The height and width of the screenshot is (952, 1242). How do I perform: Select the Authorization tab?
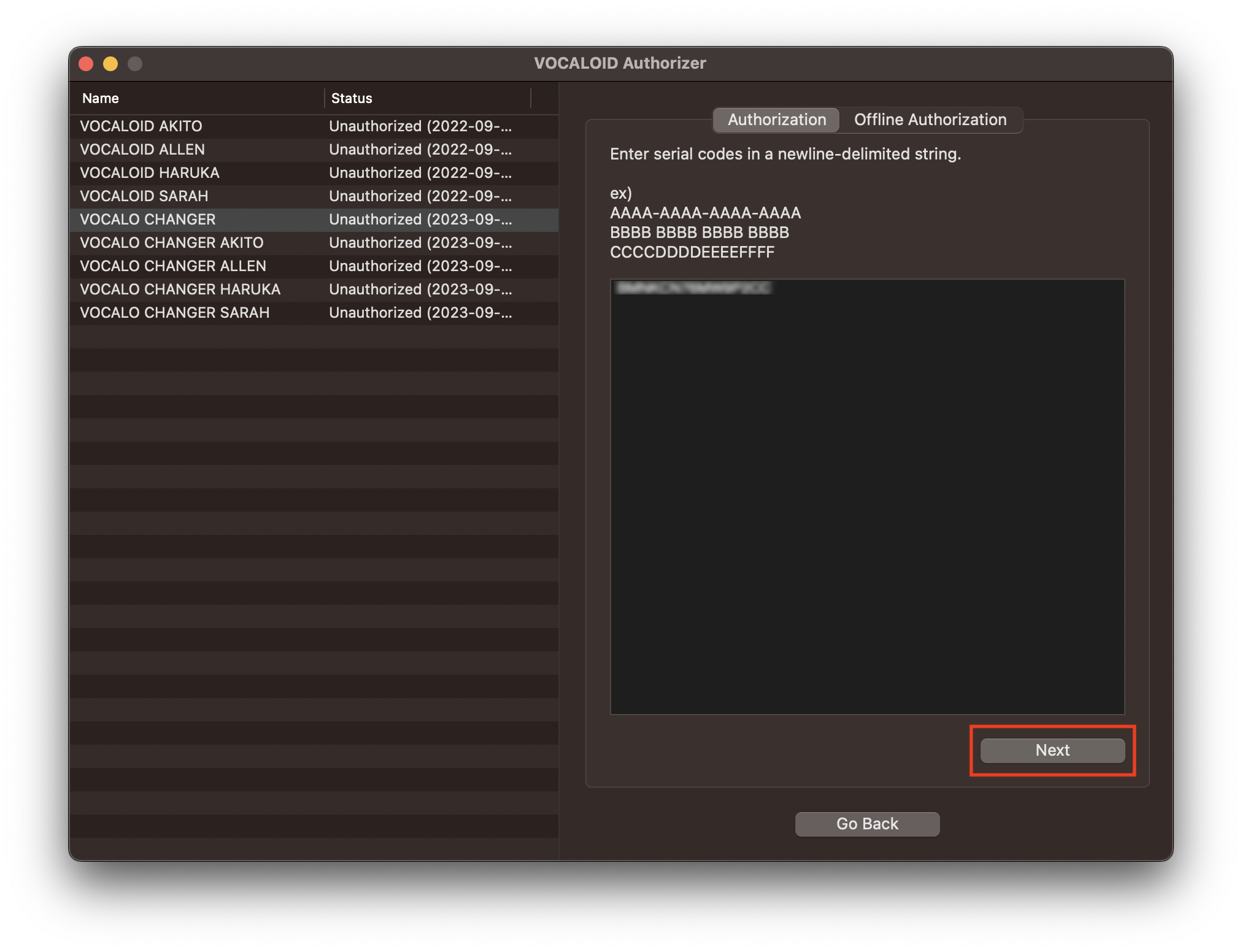pos(776,120)
